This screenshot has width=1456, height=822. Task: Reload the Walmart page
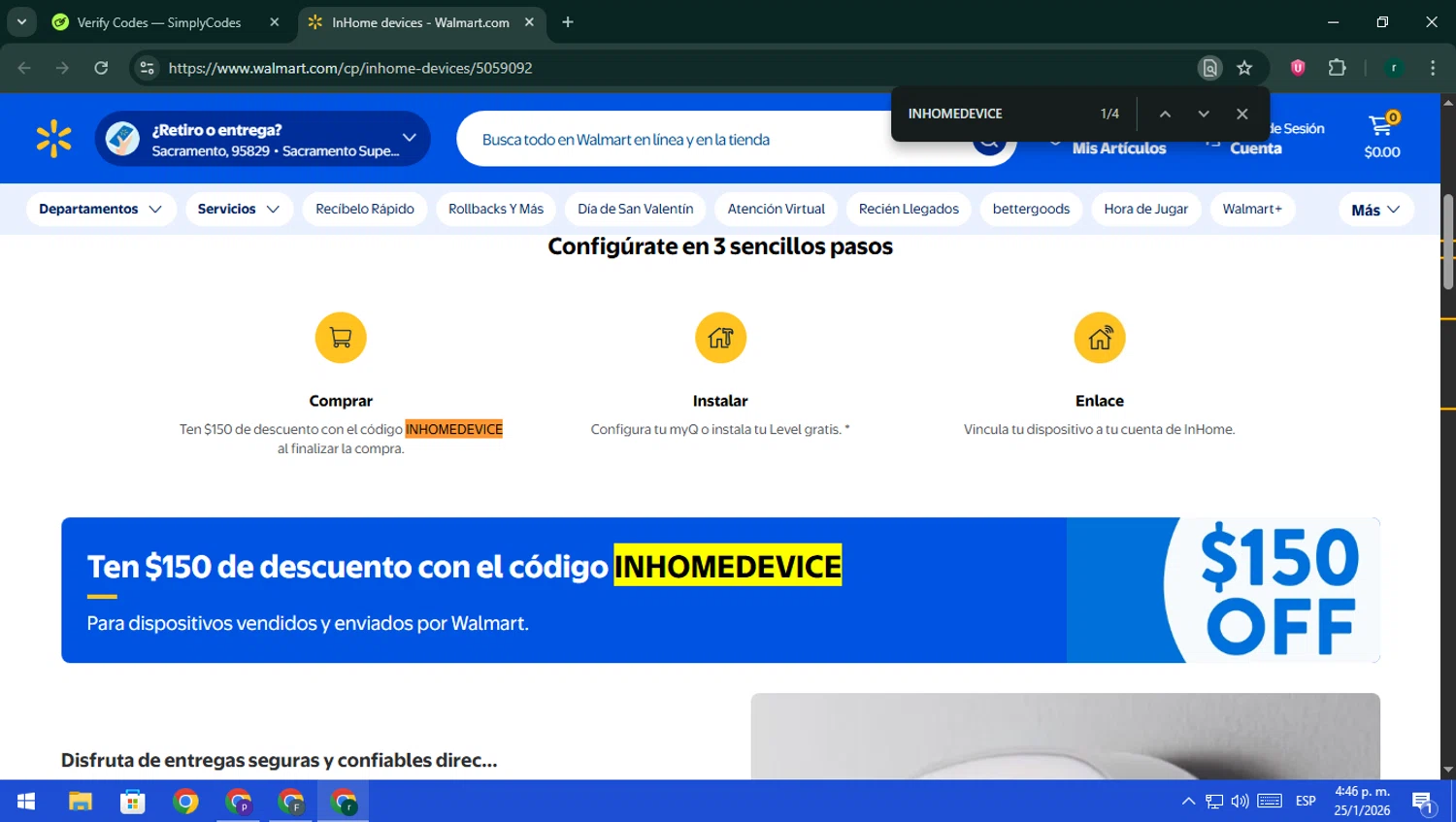101,68
